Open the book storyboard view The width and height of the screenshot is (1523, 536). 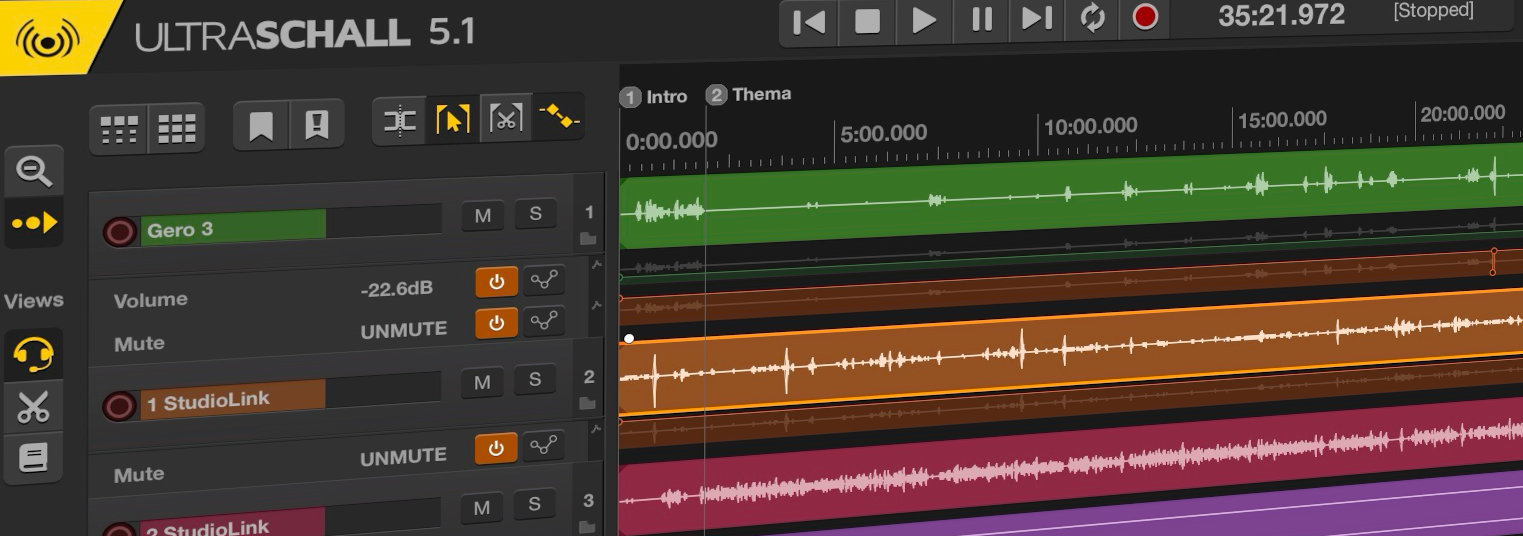(x=34, y=458)
